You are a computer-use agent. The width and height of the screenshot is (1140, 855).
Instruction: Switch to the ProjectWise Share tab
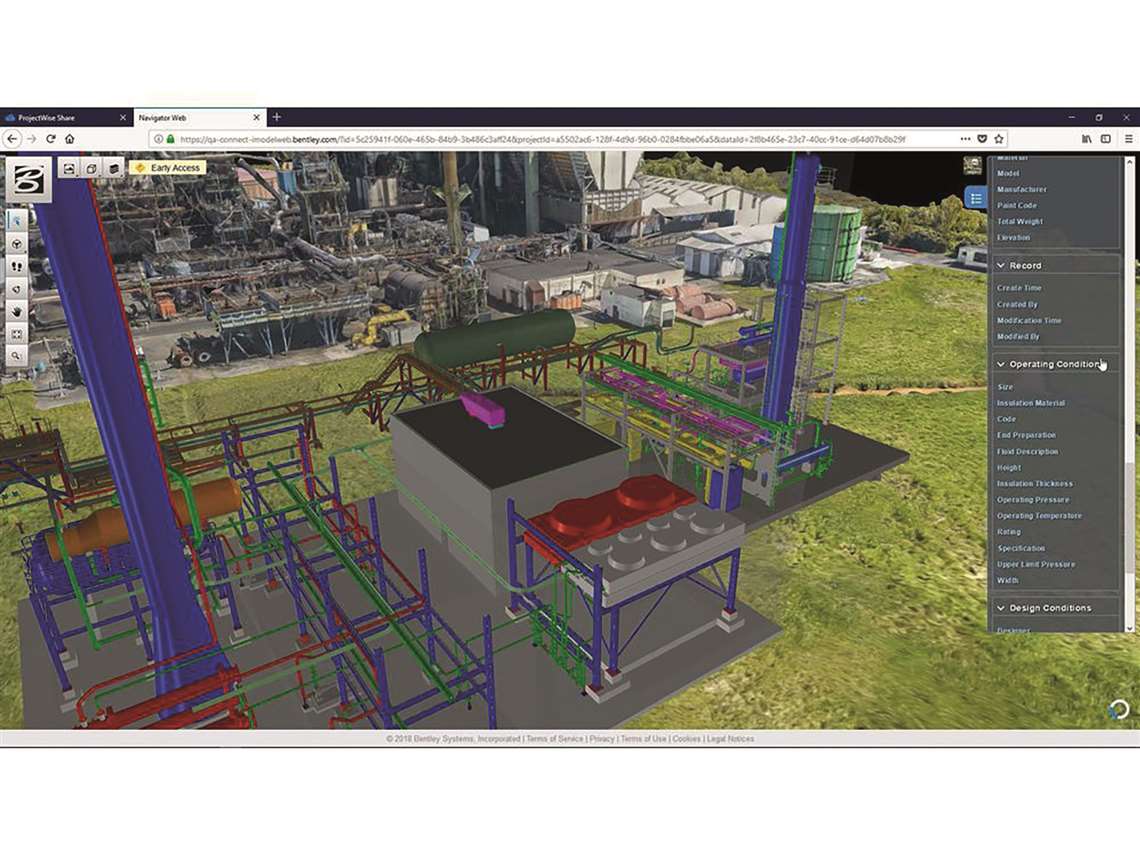click(x=60, y=118)
